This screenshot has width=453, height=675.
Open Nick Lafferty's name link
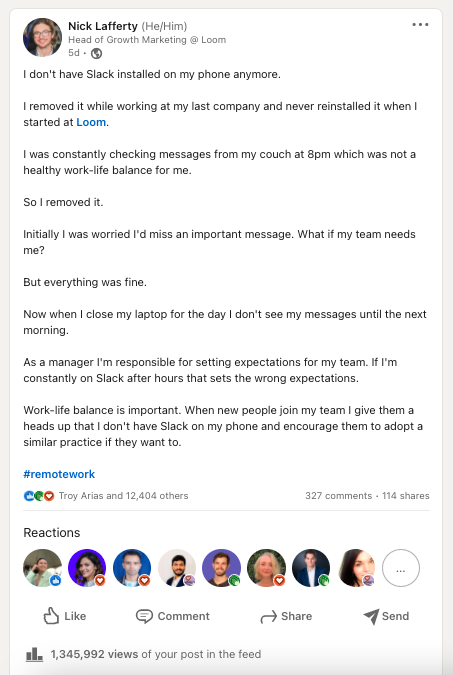pyautogui.click(x=102, y=26)
